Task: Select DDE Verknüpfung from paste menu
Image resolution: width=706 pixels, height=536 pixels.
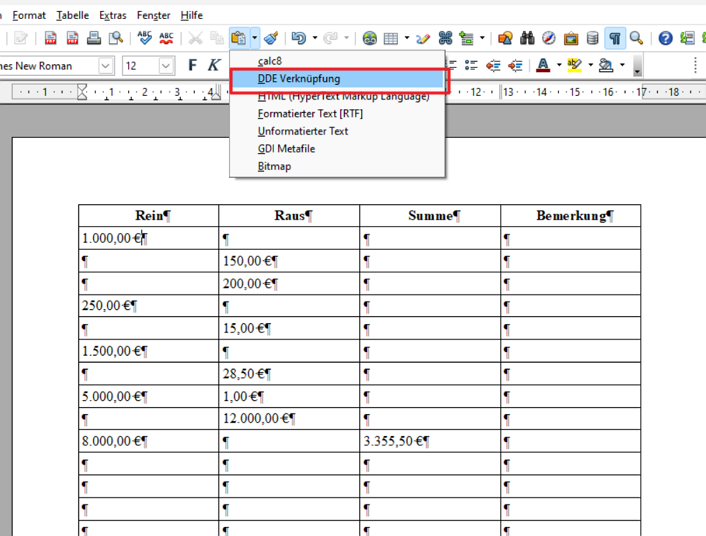Action: 298,79
